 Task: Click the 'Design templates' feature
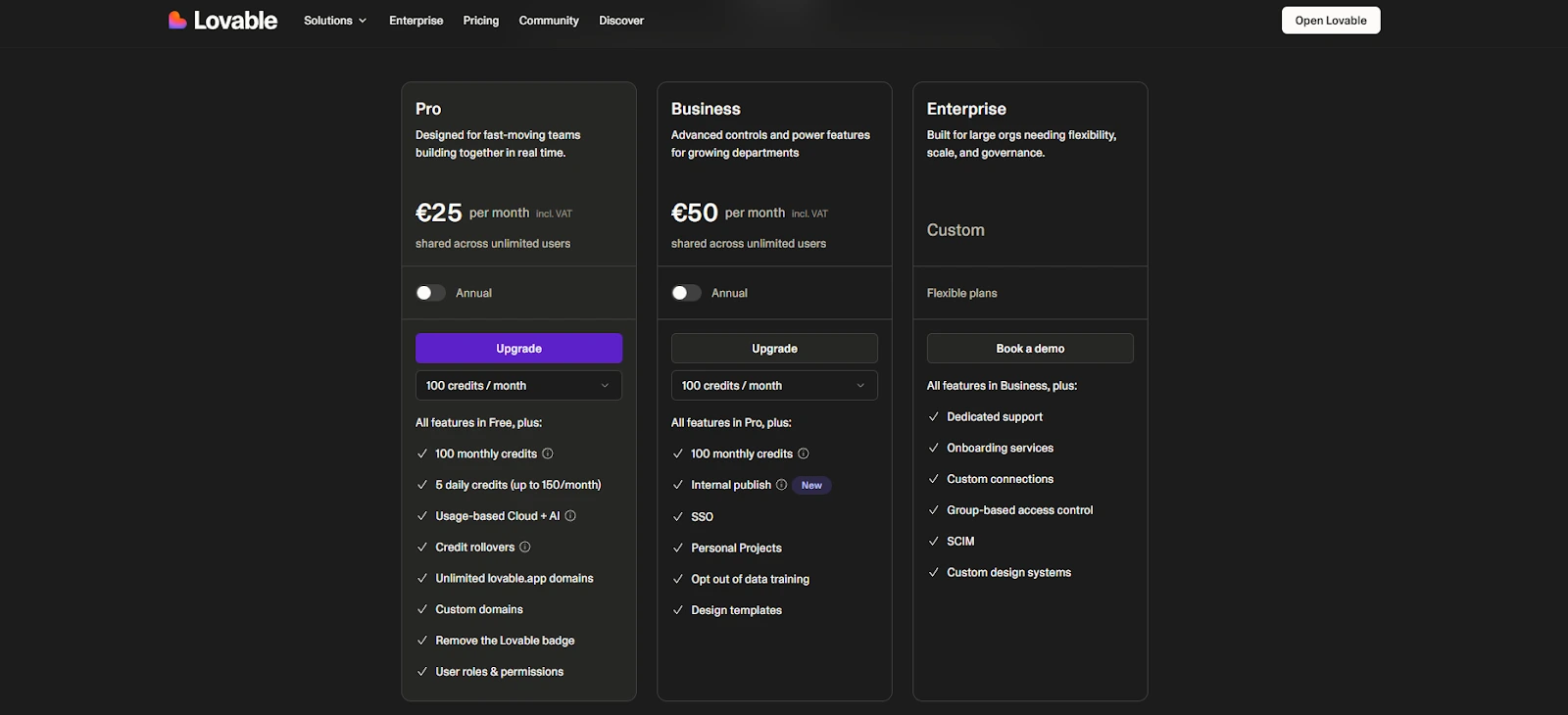tap(736, 610)
